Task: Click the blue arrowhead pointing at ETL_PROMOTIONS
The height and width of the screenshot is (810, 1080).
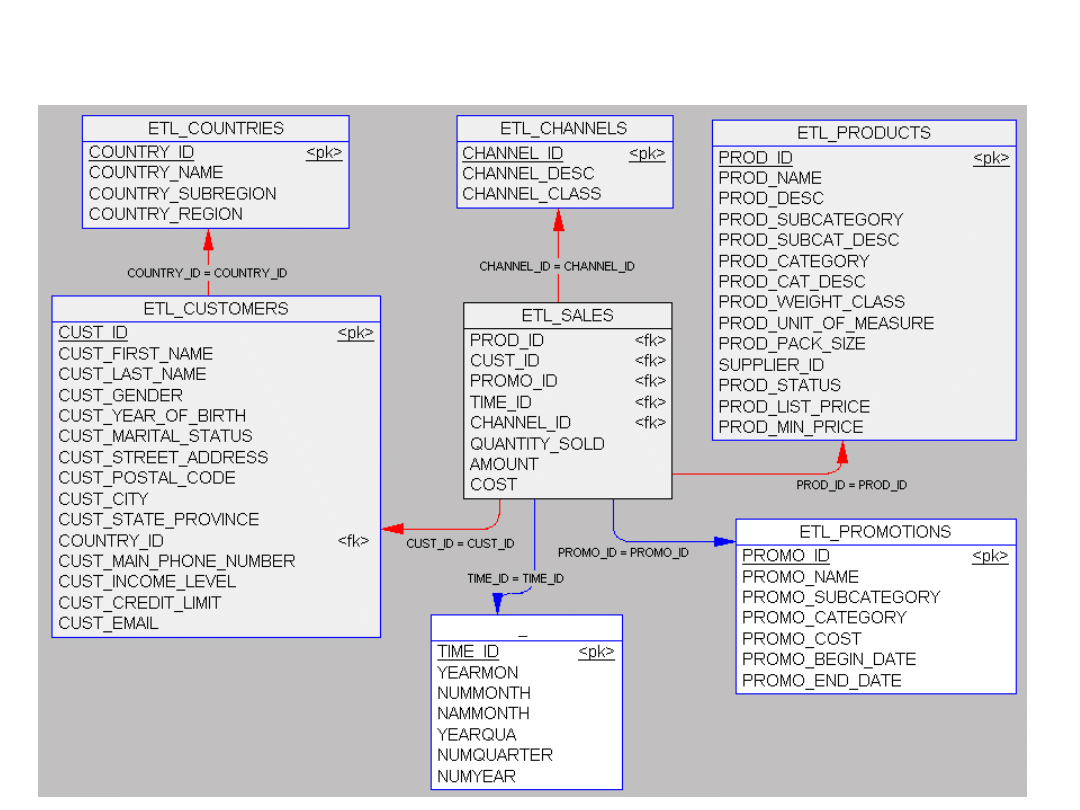Action: coord(724,542)
